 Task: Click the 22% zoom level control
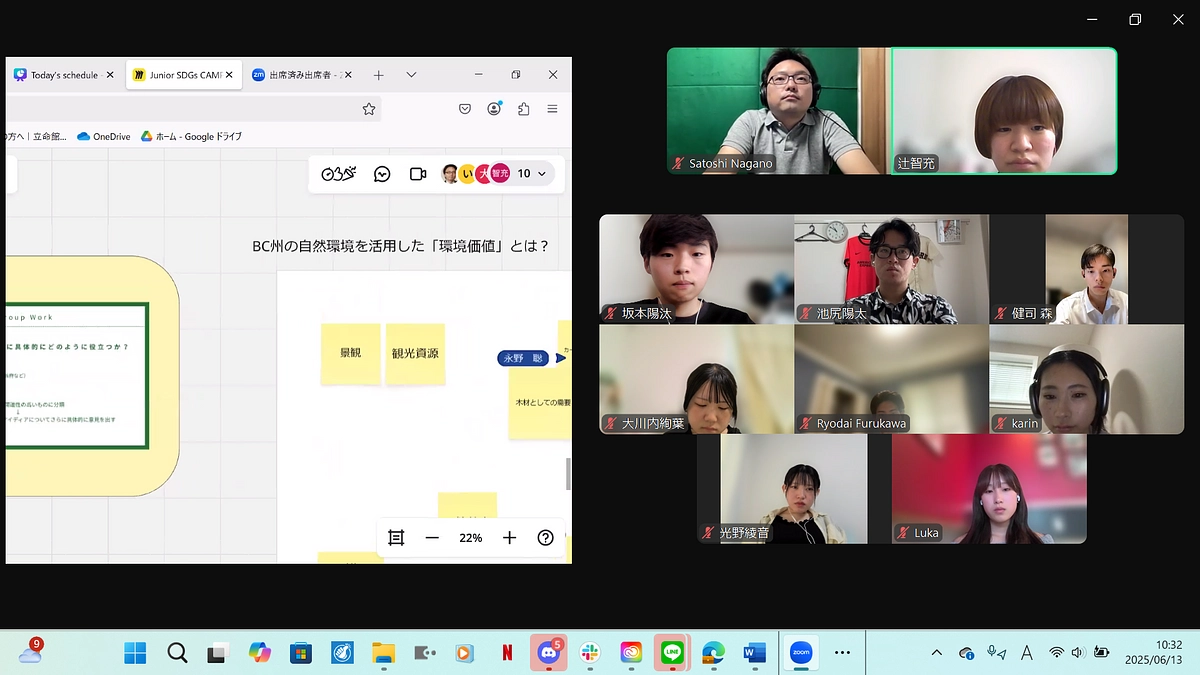(x=469, y=537)
